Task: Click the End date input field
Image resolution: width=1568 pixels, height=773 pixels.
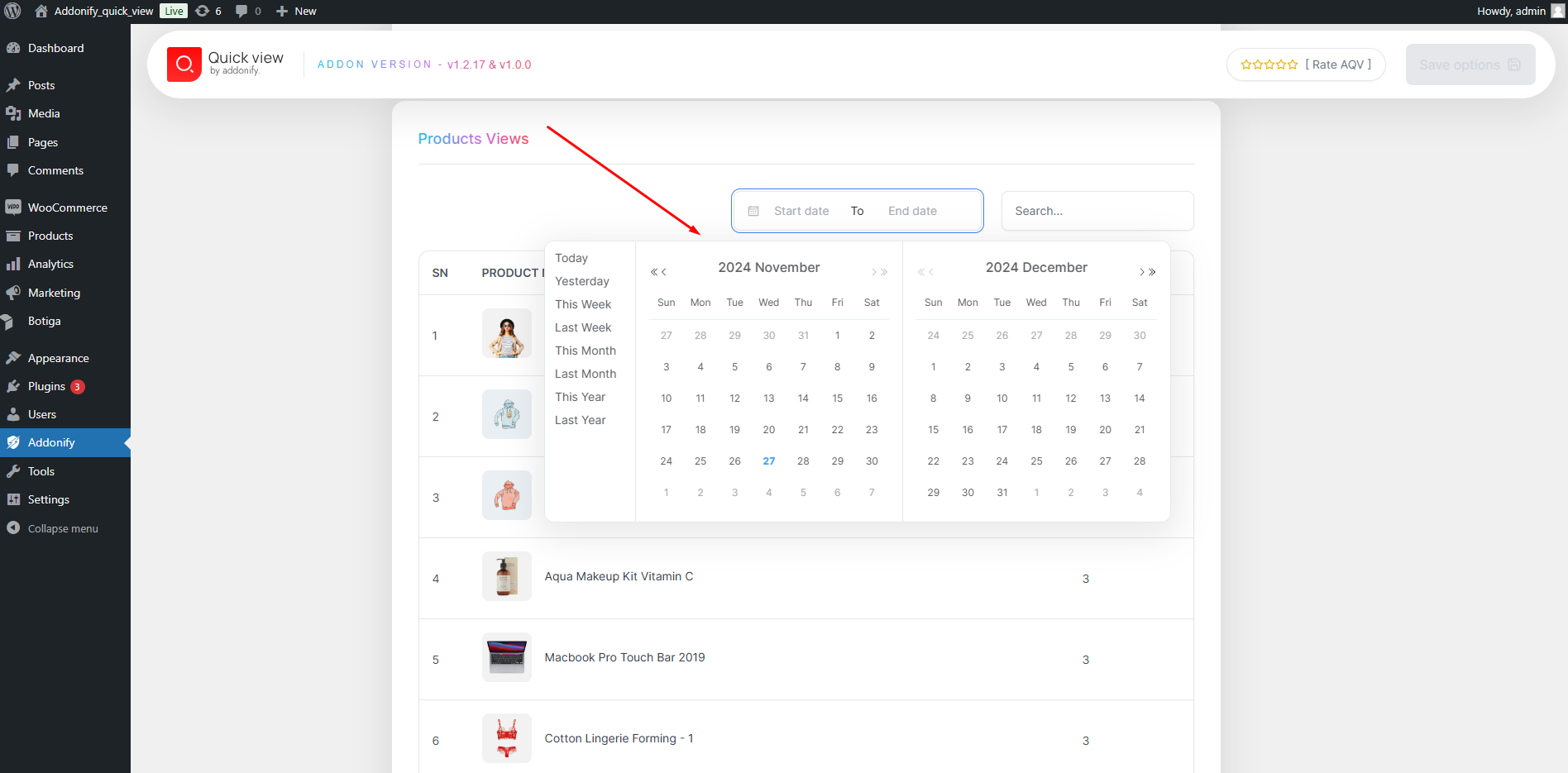Action: pyautogui.click(x=912, y=211)
